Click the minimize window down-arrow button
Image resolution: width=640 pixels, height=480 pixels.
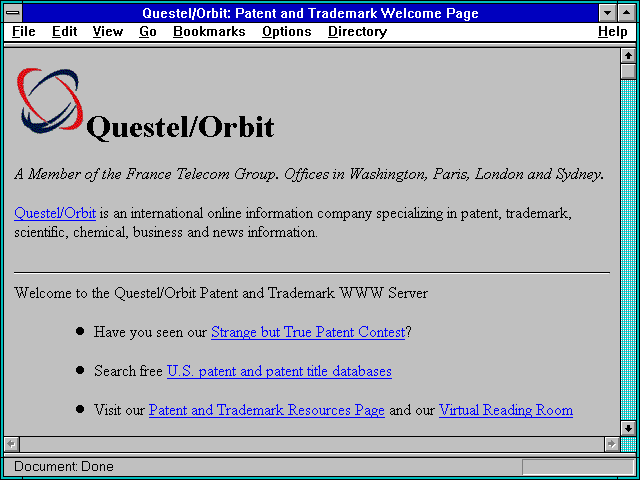tap(607, 13)
